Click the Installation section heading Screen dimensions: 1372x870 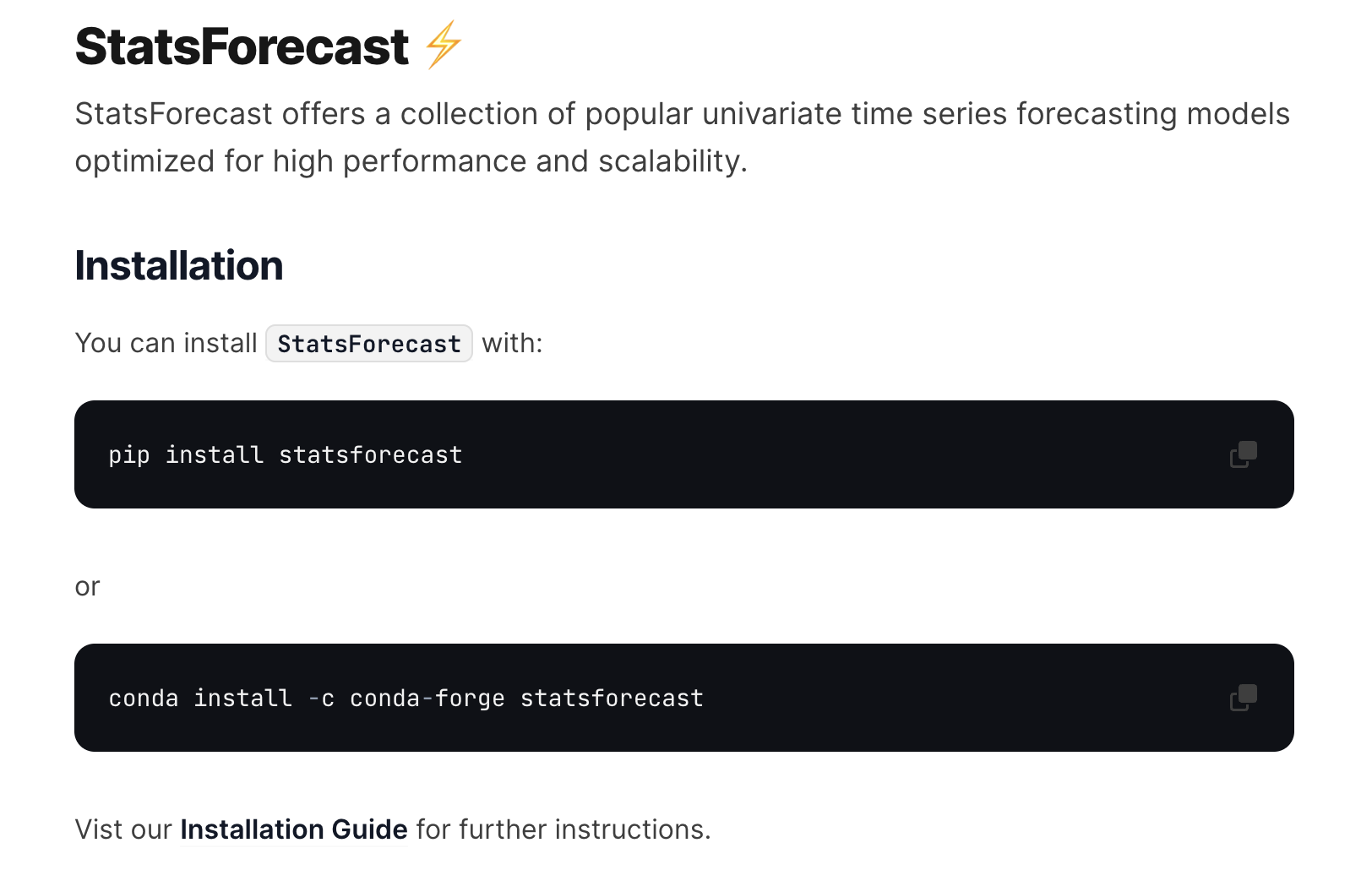pyautogui.click(x=178, y=266)
